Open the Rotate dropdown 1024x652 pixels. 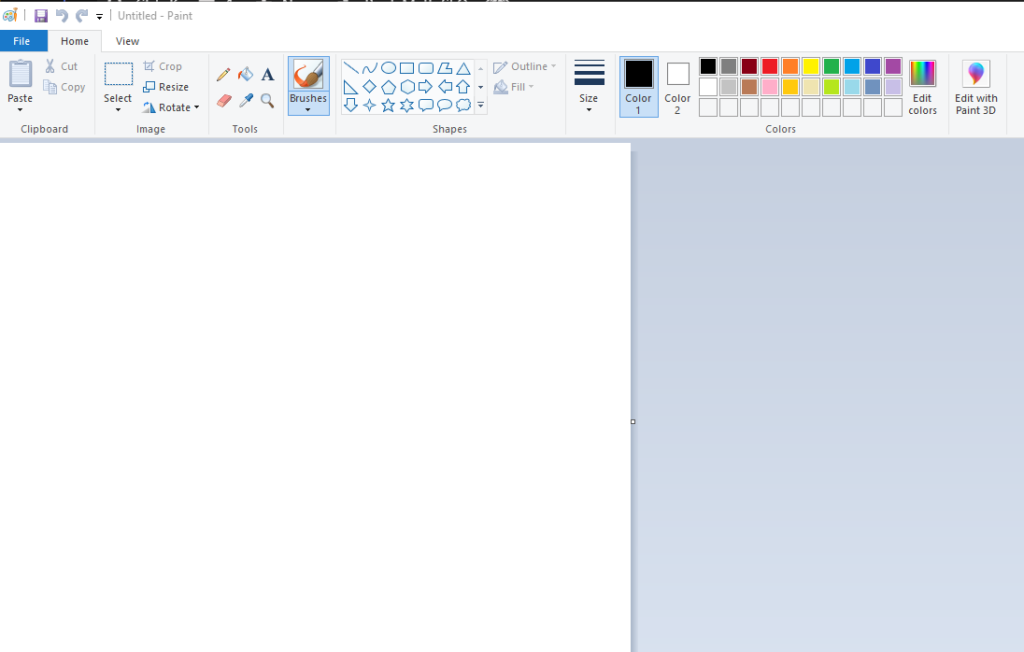pos(171,107)
